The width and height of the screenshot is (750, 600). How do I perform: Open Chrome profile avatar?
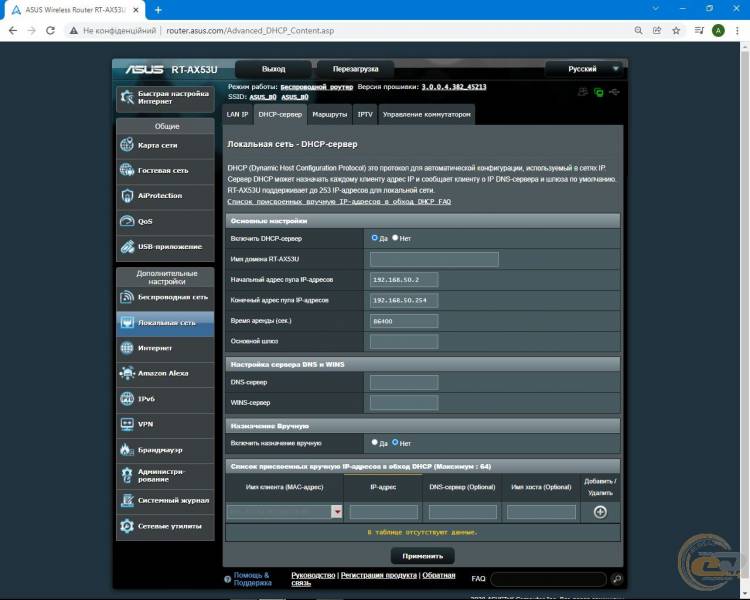(x=718, y=31)
